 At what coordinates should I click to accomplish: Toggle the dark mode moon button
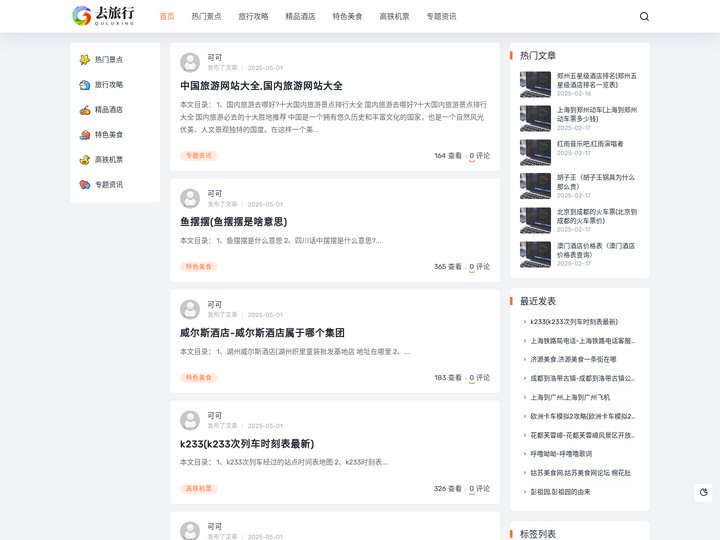(x=703, y=492)
